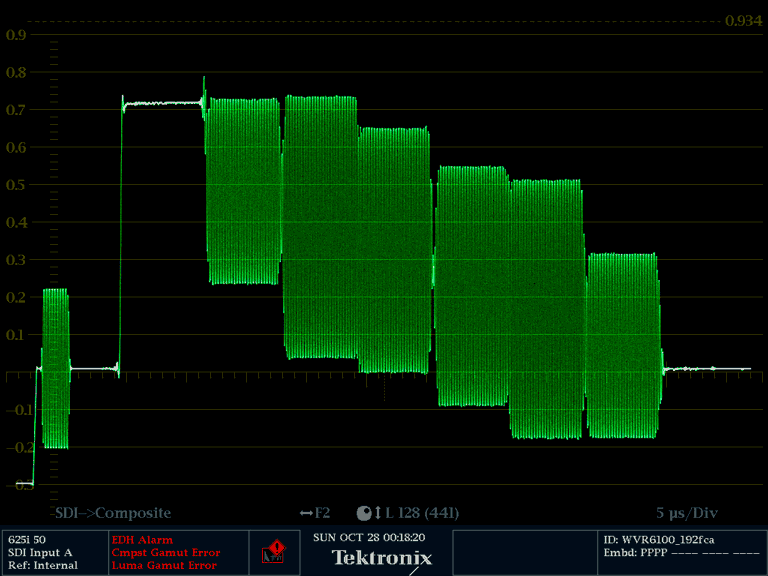Select the SDI->Composite mode label
Screen dimensions: 768x576
(113, 513)
